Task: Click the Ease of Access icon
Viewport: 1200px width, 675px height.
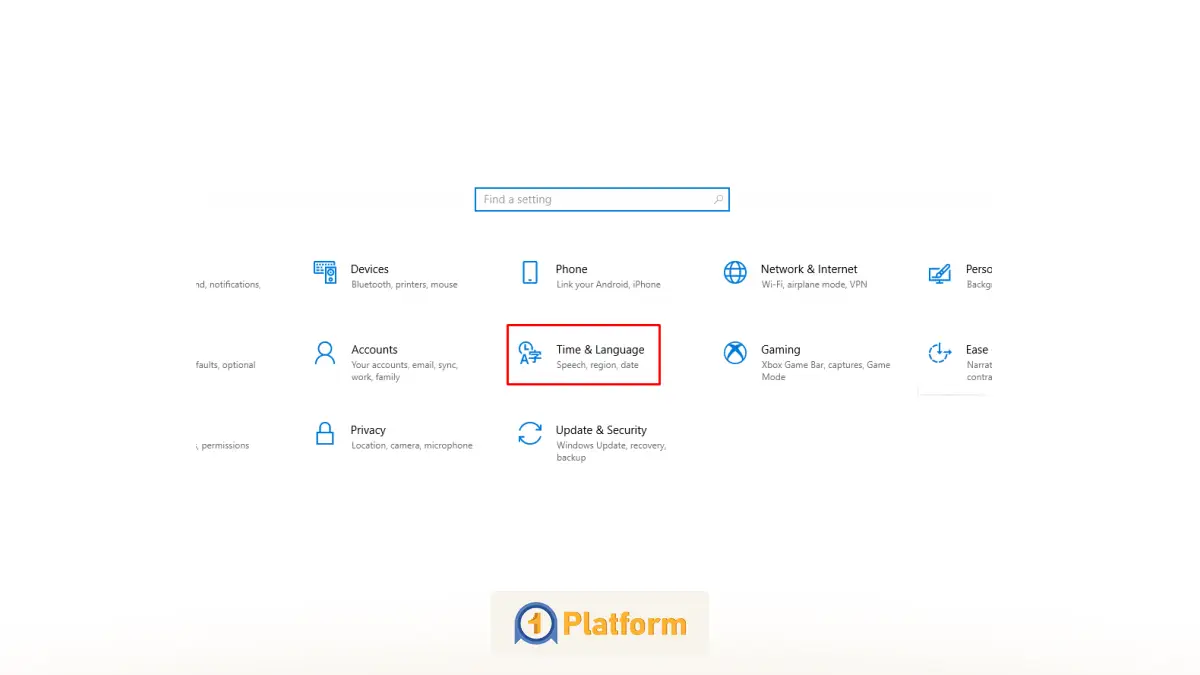Action: click(x=939, y=353)
